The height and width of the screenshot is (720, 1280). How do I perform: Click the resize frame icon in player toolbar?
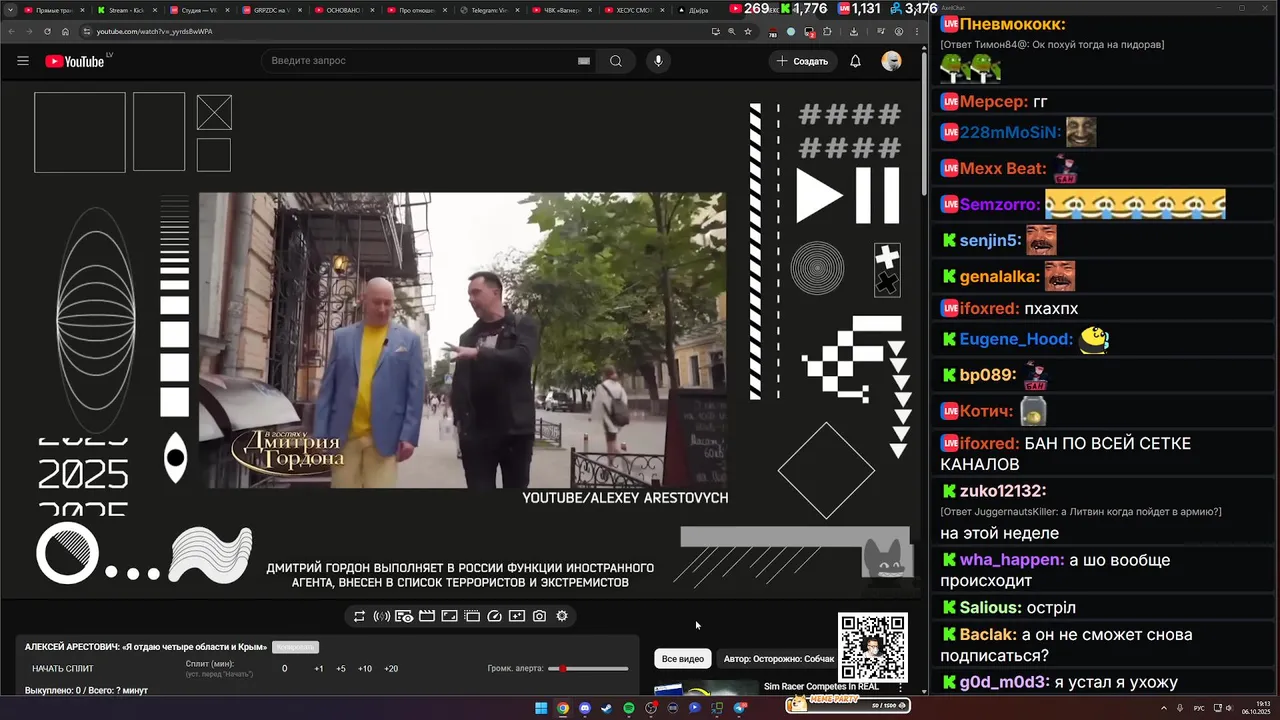pyautogui.click(x=449, y=616)
